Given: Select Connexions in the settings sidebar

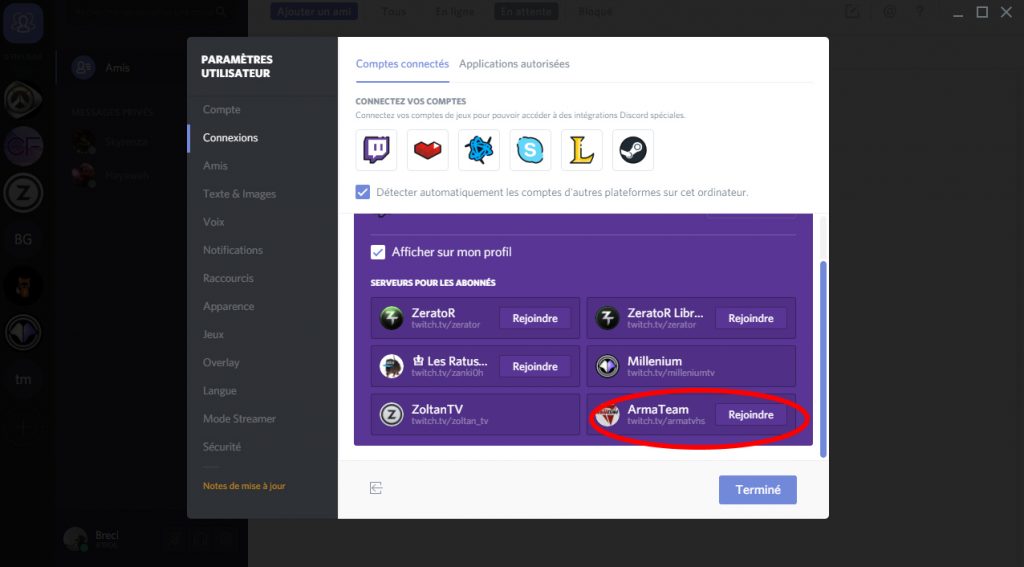Looking at the screenshot, I should coord(231,138).
